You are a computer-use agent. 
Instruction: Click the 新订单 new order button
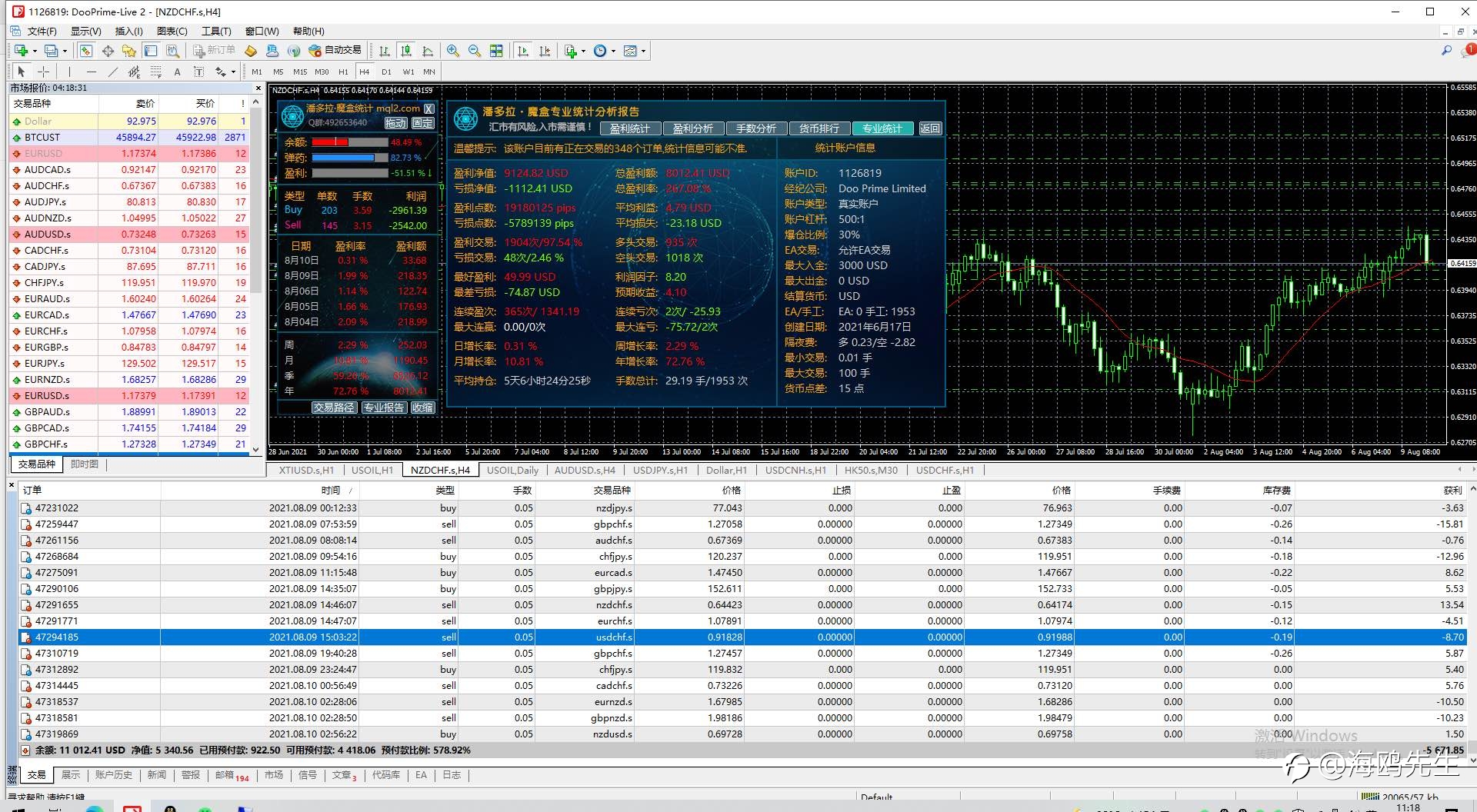tap(215, 51)
